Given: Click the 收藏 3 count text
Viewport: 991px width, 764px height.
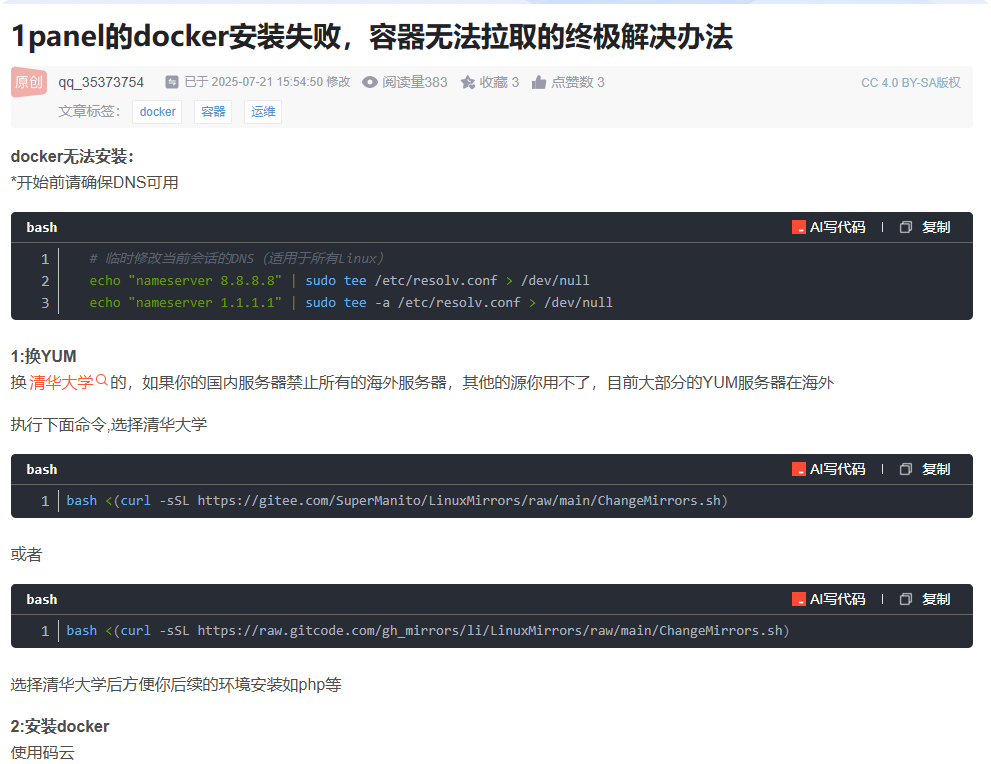Looking at the screenshot, I should pos(499,82).
